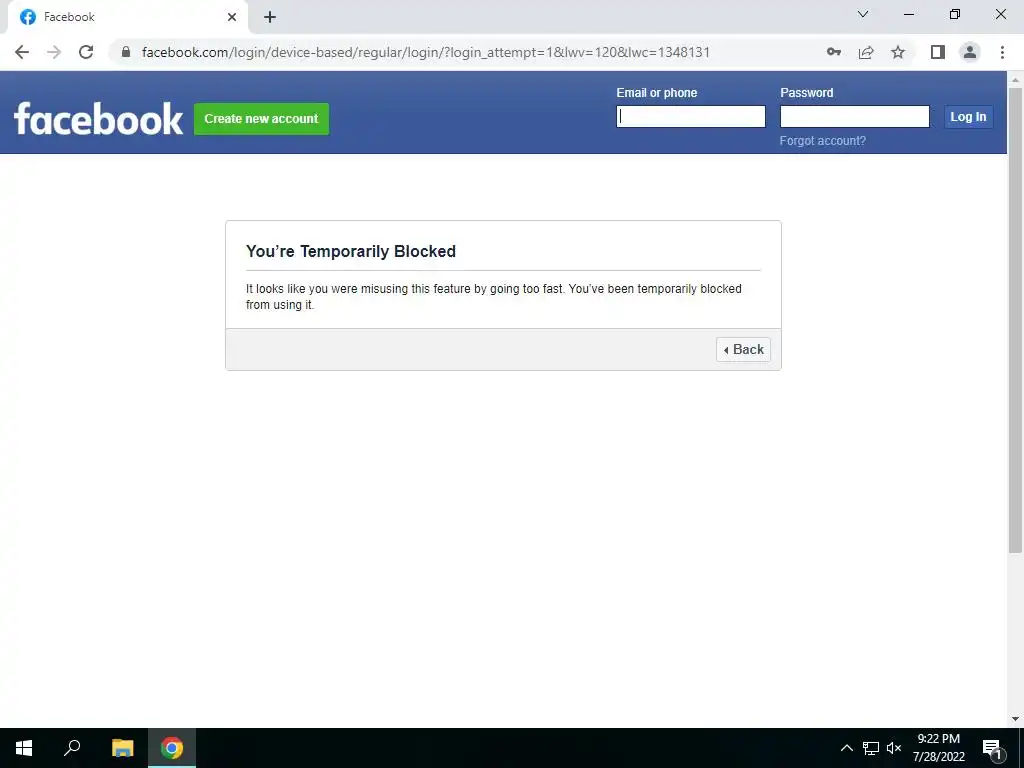1024x768 pixels.
Task: Click the Create new account button
Action: pyautogui.click(x=261, y=119)
